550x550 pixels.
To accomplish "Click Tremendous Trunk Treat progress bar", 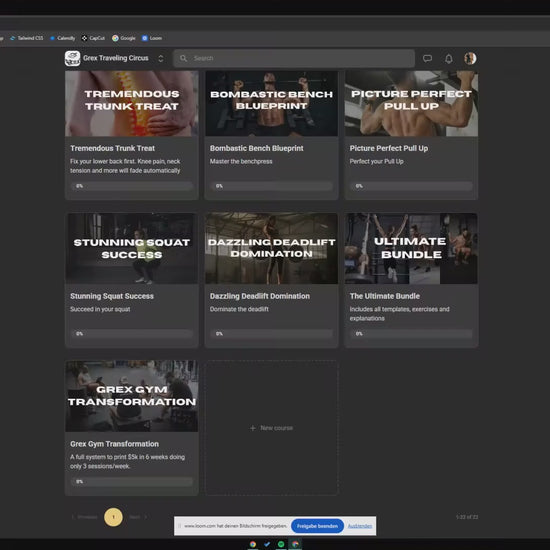I will (x=132, y=186).
